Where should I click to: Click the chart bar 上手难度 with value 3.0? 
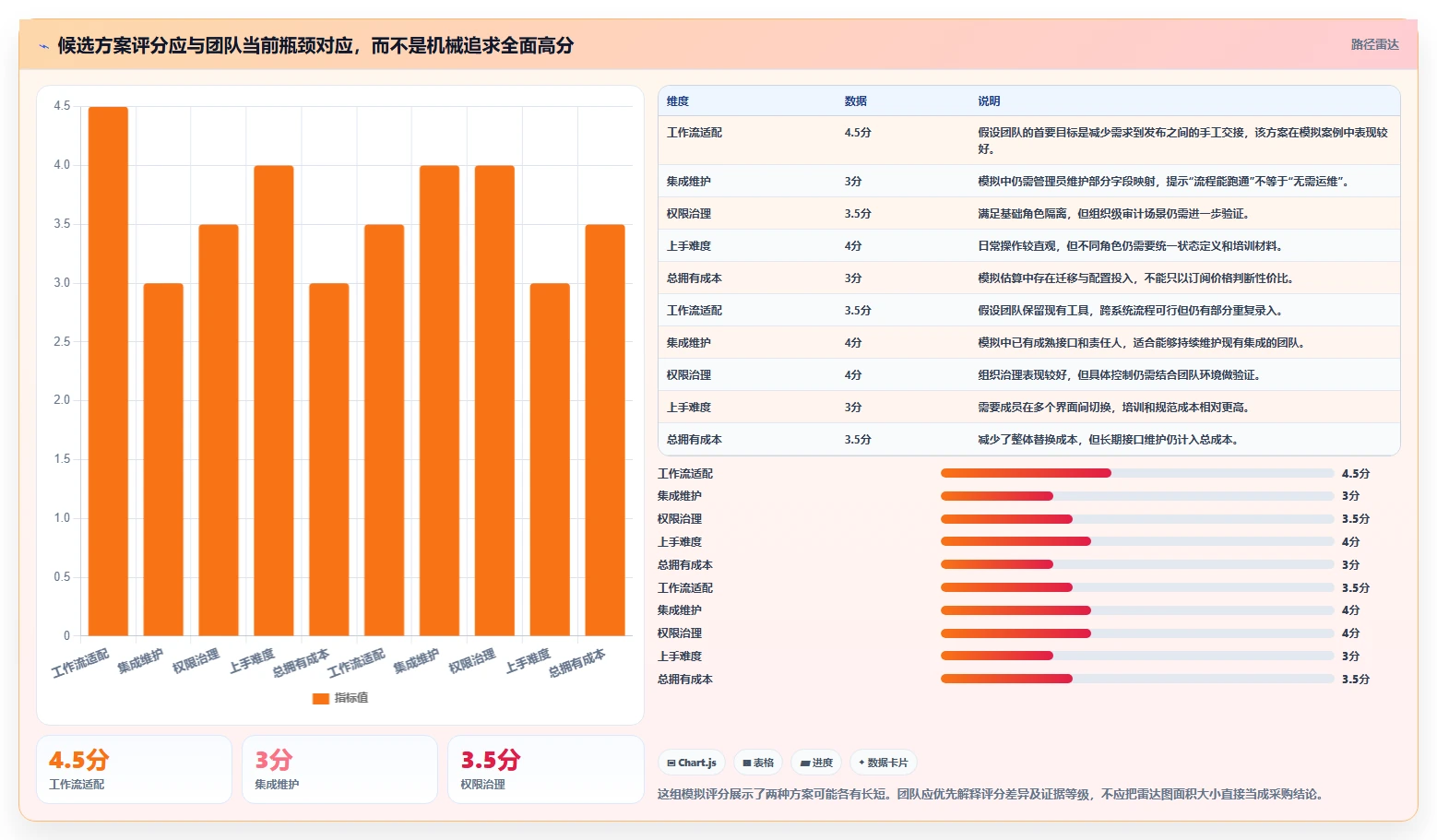[x=550, y=459]
